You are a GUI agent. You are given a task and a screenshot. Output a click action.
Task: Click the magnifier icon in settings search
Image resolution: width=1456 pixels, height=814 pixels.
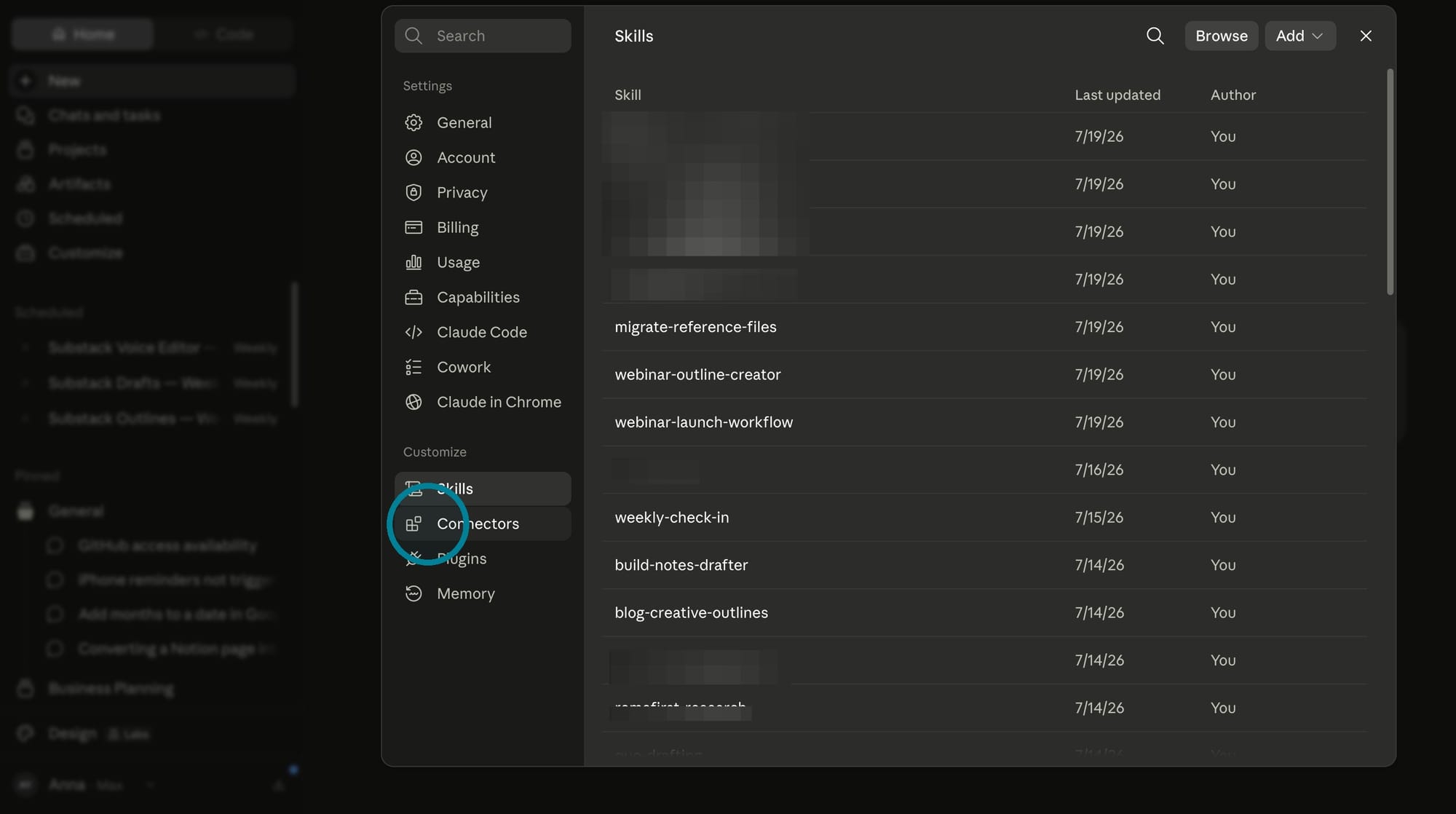click(414, 36)
